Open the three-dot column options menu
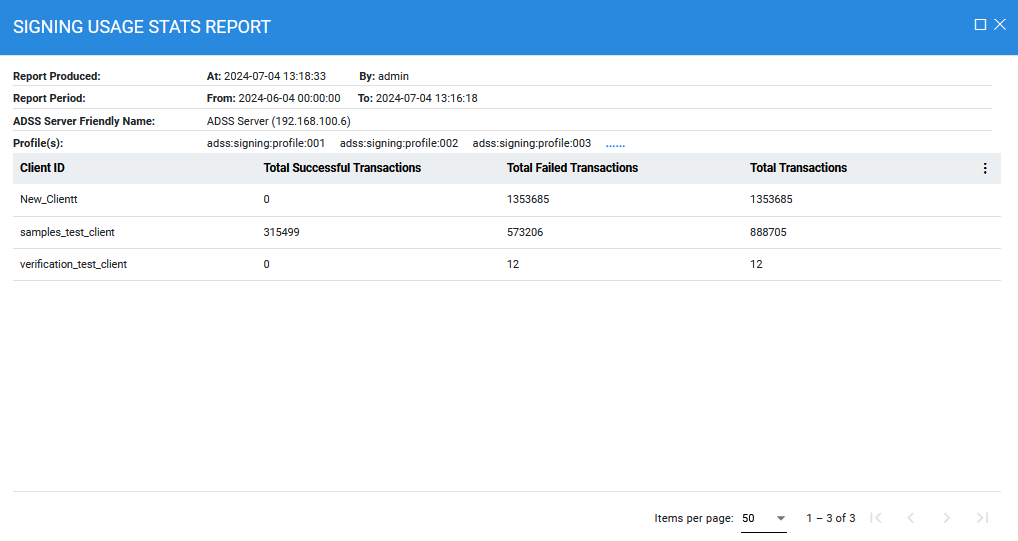Viewport: 1018px width, 541px height. pyautogui.click(x=984, y=169)
